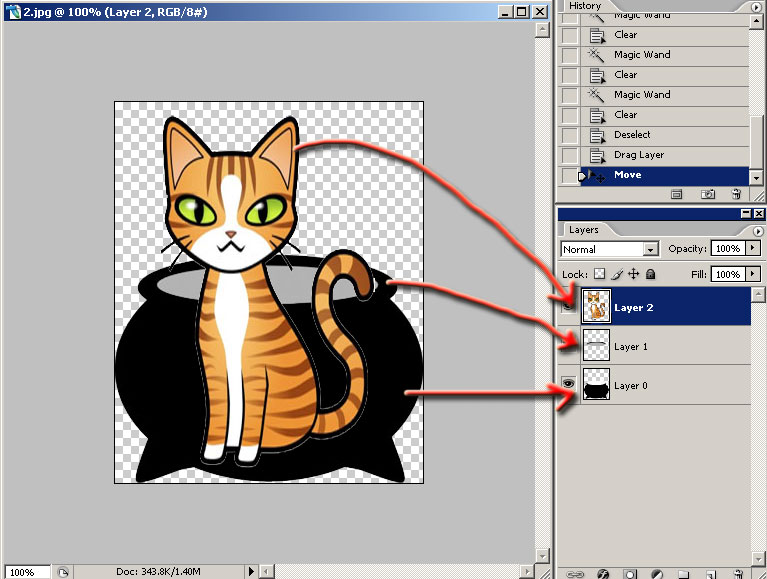
Task: Click the Doc: 343.8K/1.40M status text
Action: [158, 571]
